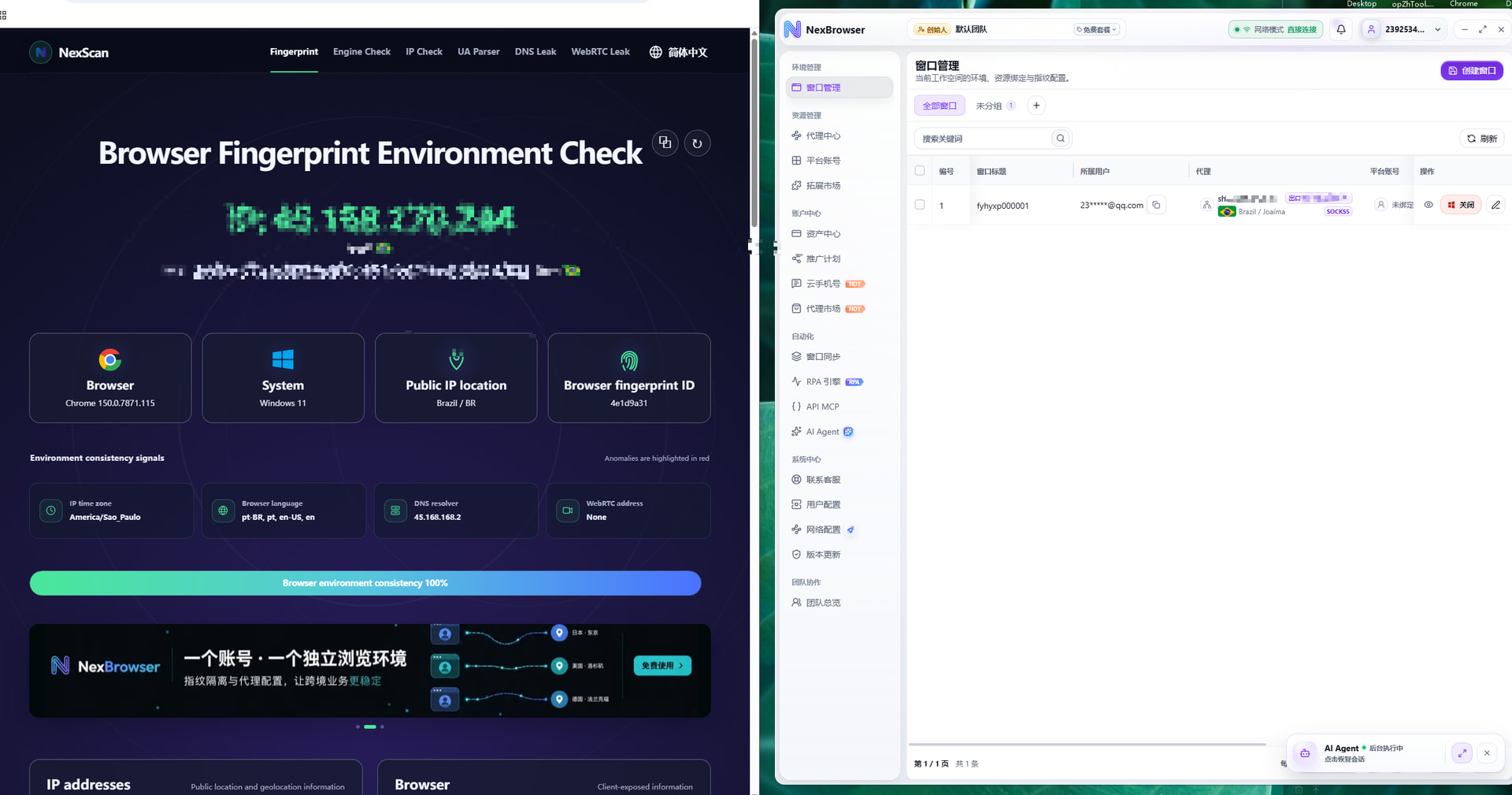This screenshot has width=1512, height=795.
Task: Add a new group with the plus button
Action: [1036, 106]
